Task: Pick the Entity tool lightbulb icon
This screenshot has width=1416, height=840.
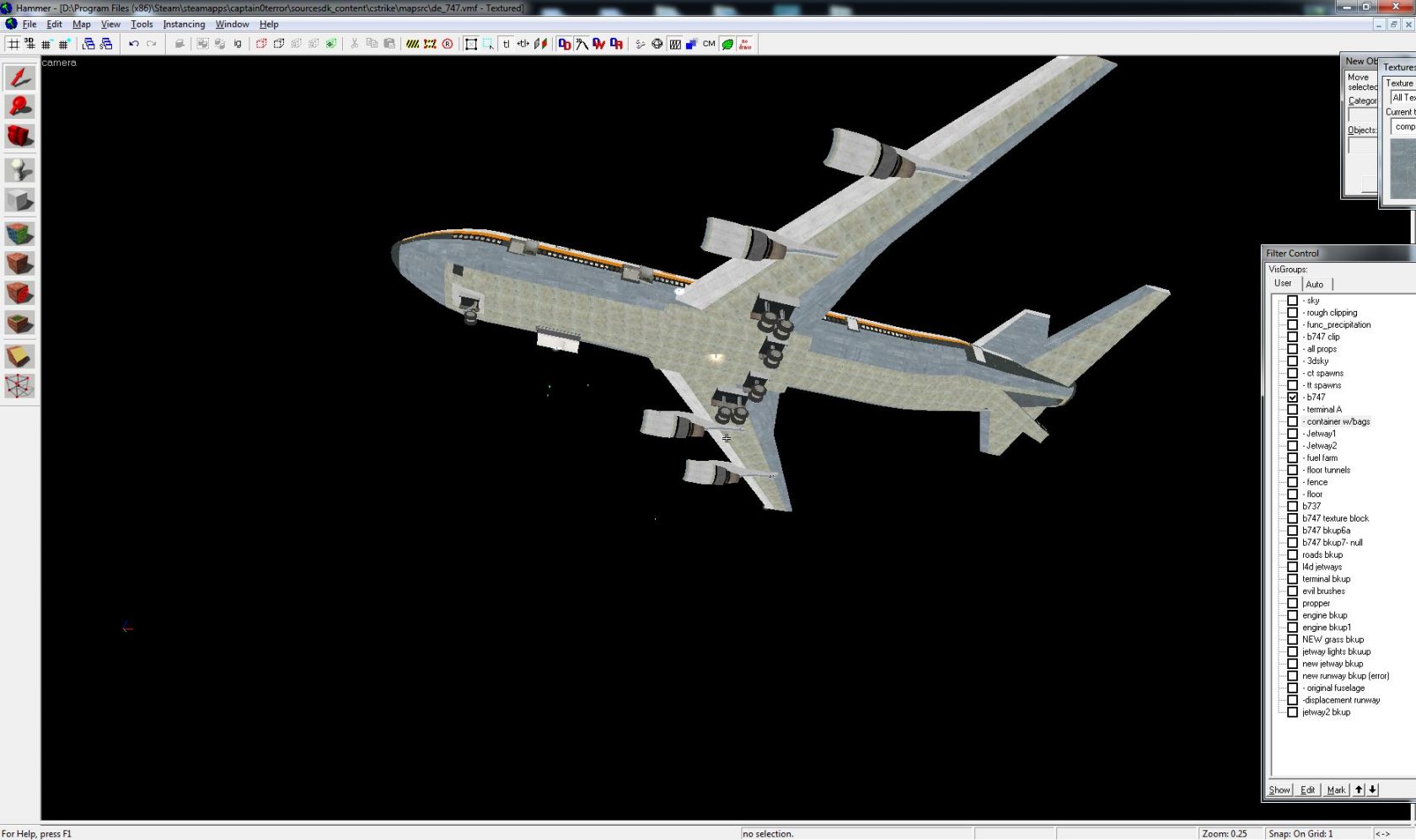Action: pyautogui.click(x=19, y=169)
